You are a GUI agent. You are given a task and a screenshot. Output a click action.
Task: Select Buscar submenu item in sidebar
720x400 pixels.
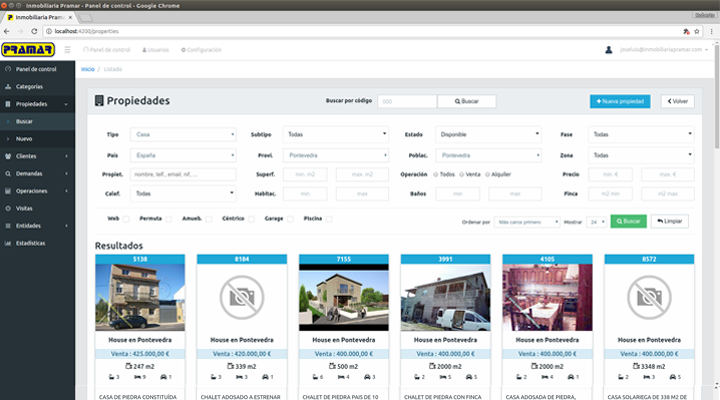click(x=37, y=121)
